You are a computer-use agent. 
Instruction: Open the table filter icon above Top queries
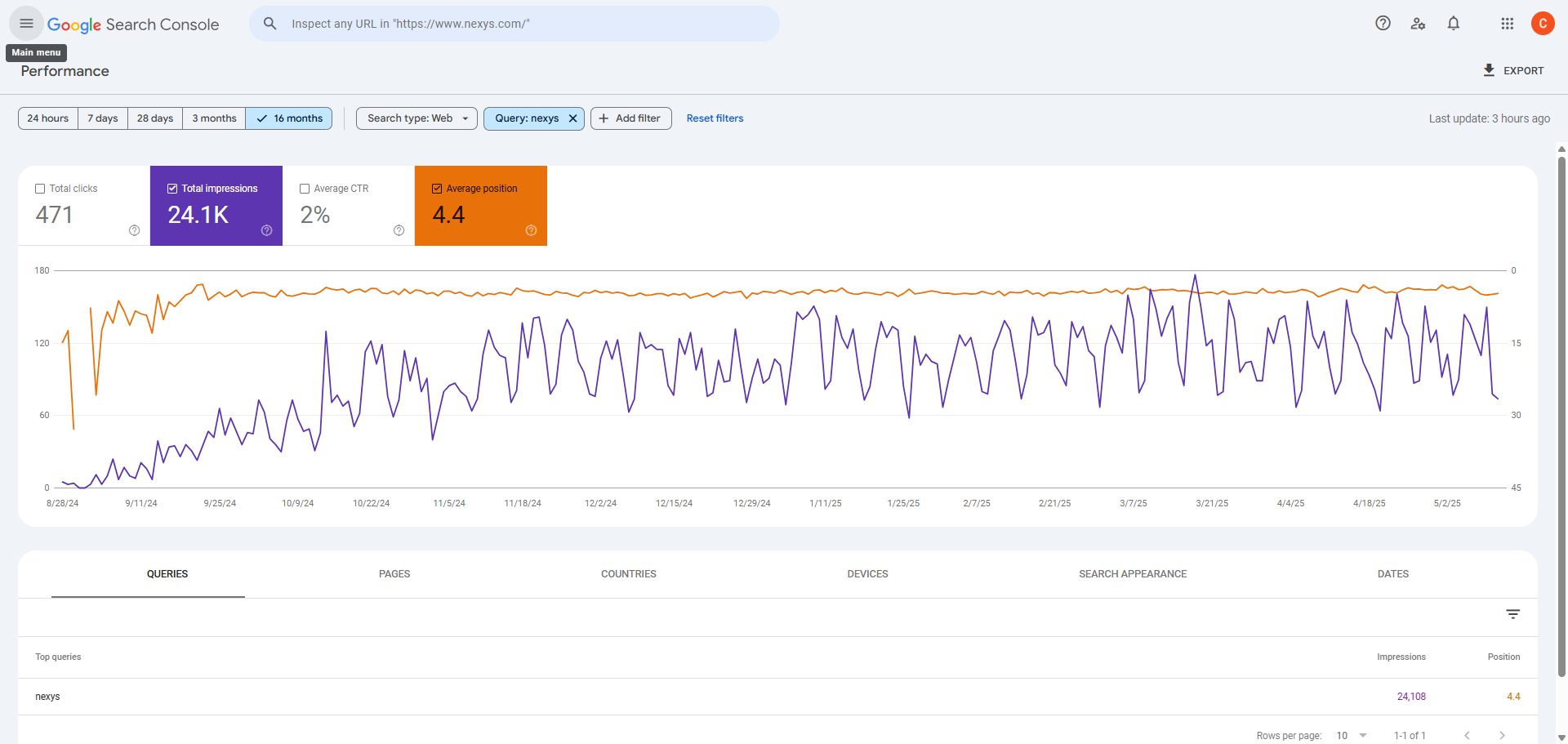click(x=1514, y=613)
